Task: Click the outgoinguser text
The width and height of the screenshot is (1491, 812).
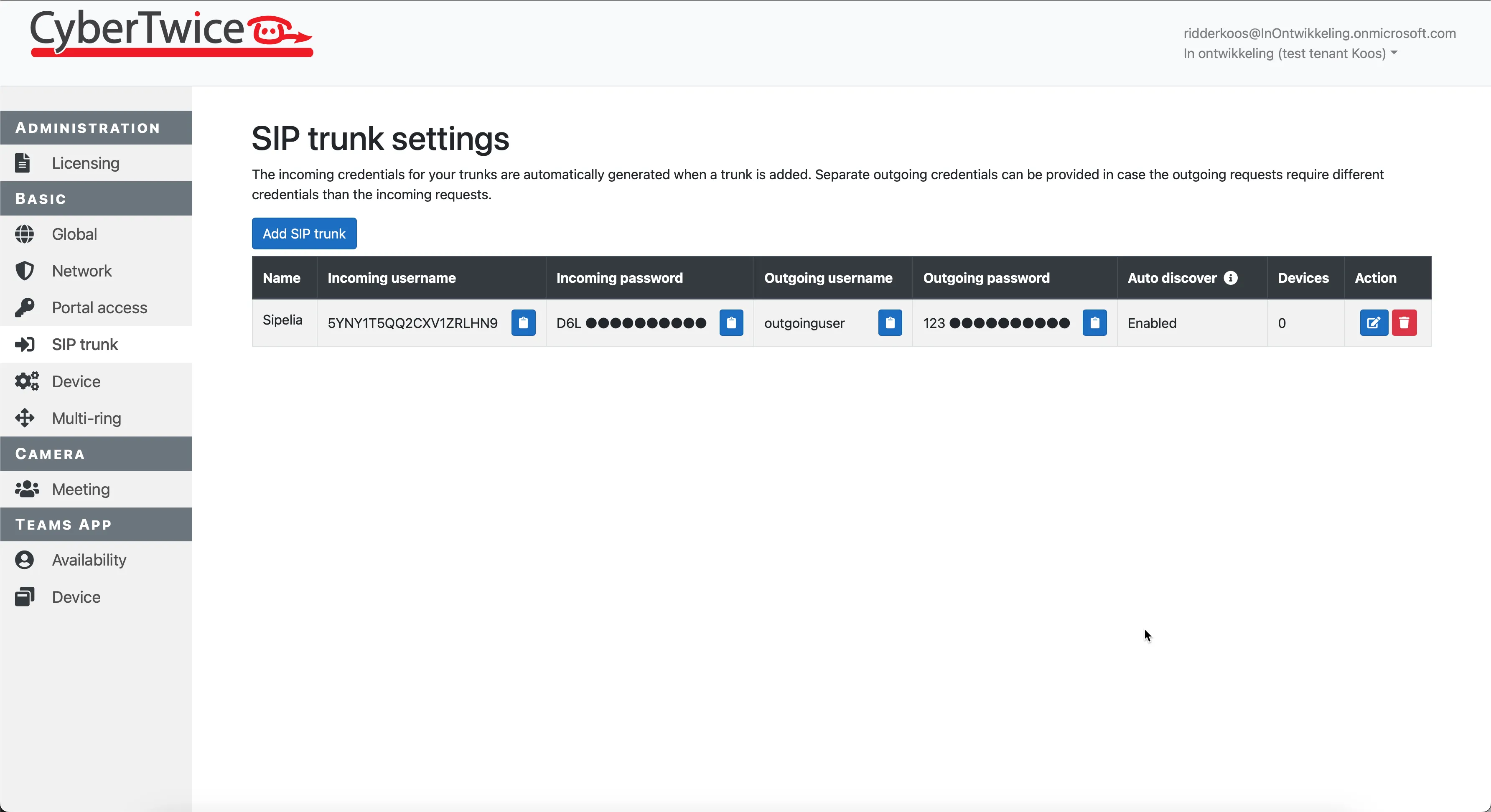Action: coord(804,323)
